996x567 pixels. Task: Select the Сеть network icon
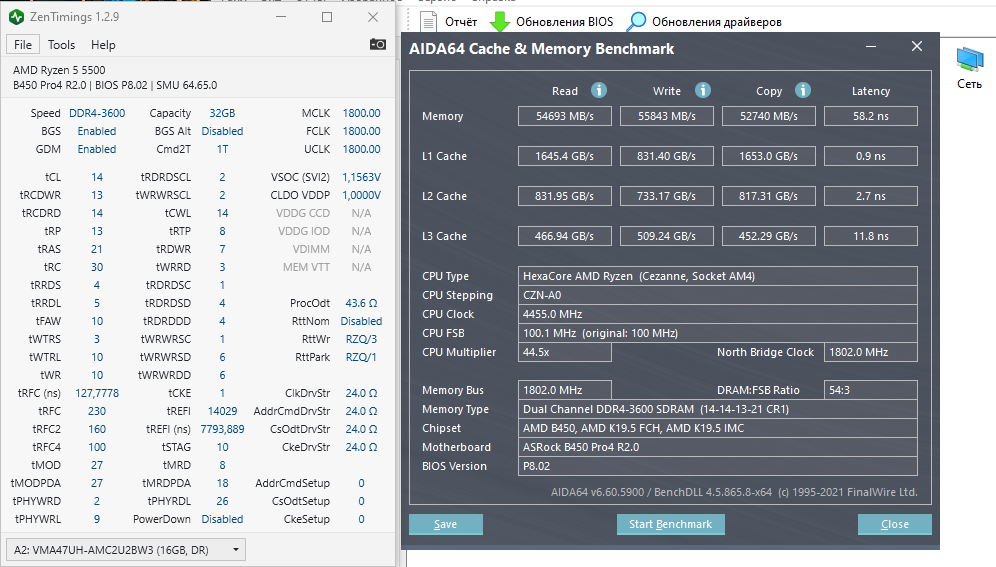click(x=969, y=68)
